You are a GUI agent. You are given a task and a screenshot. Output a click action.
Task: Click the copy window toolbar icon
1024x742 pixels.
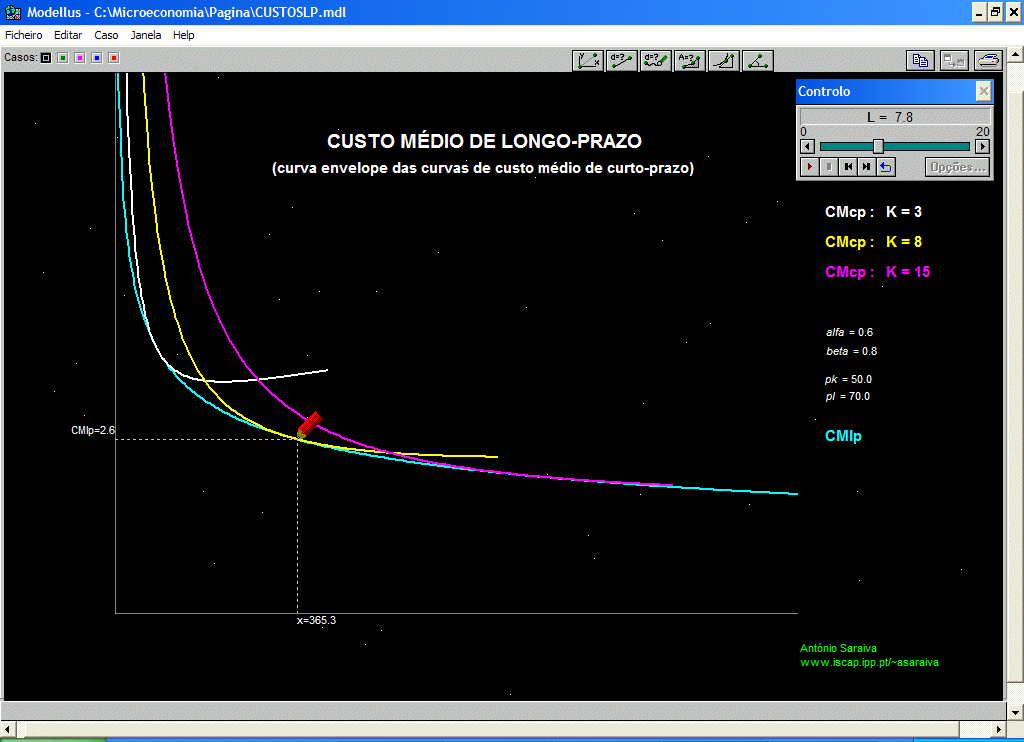[920, 61]
